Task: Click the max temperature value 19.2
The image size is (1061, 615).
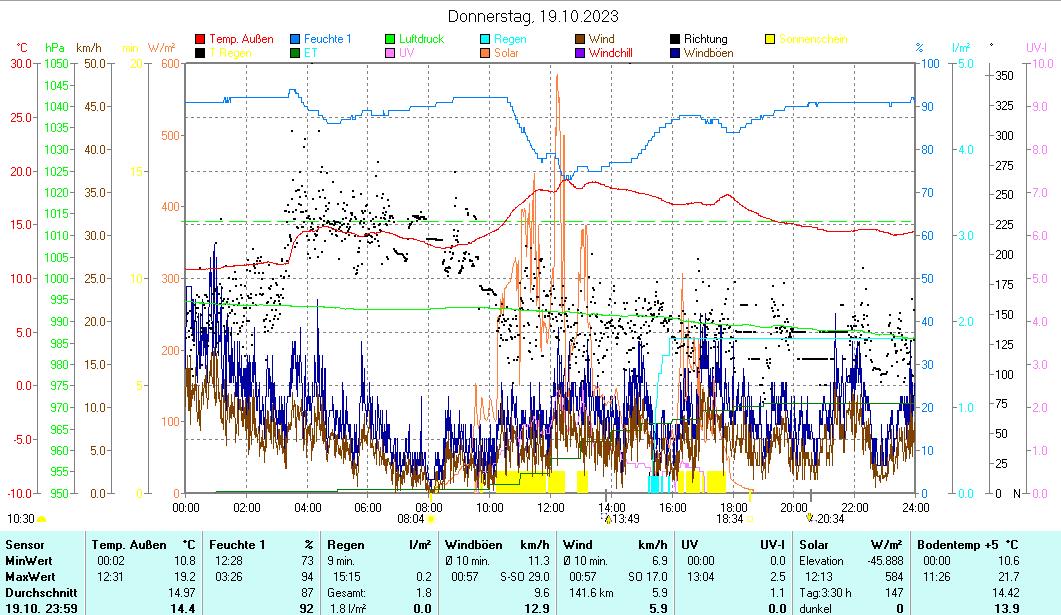Action: (184, 577)
